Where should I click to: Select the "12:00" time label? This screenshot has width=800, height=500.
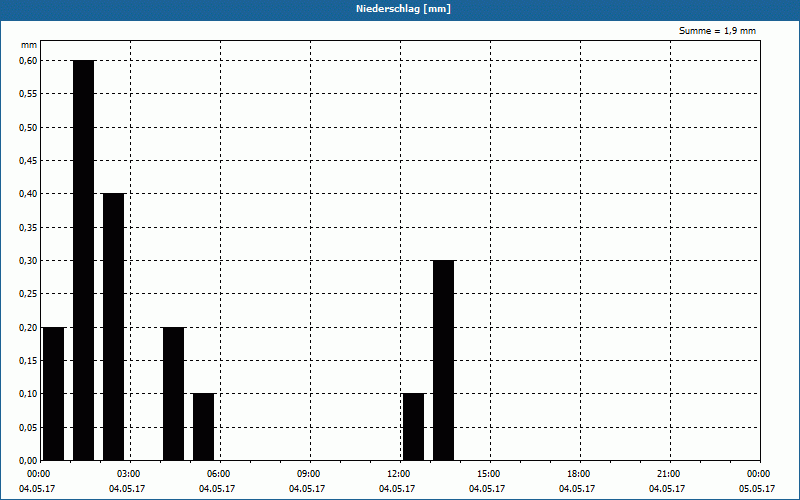click(399, 474)
